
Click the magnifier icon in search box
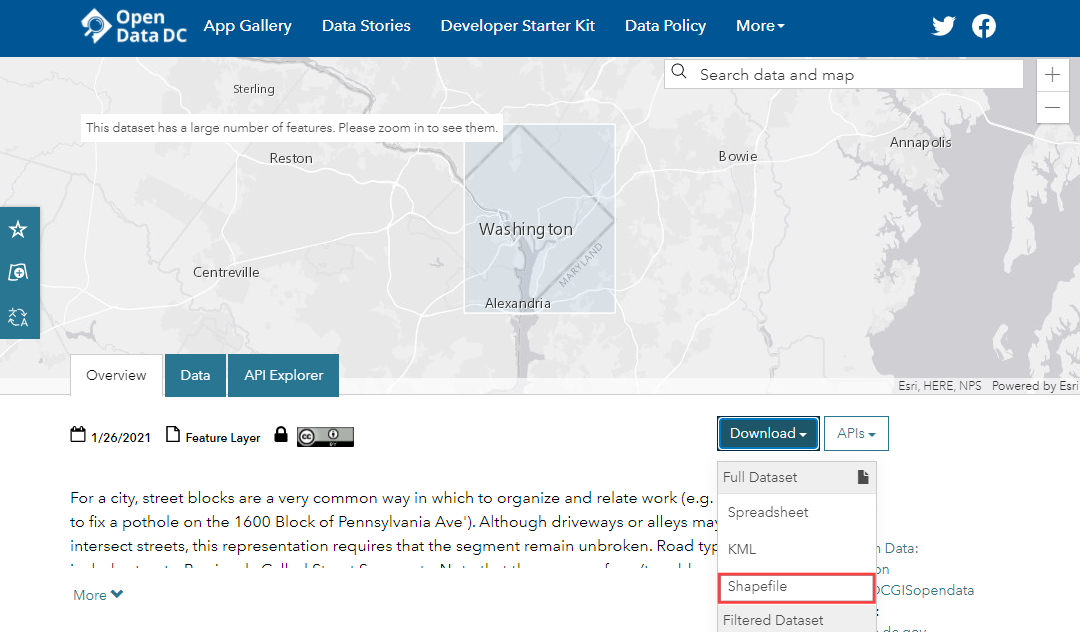(x=680, y=73)
